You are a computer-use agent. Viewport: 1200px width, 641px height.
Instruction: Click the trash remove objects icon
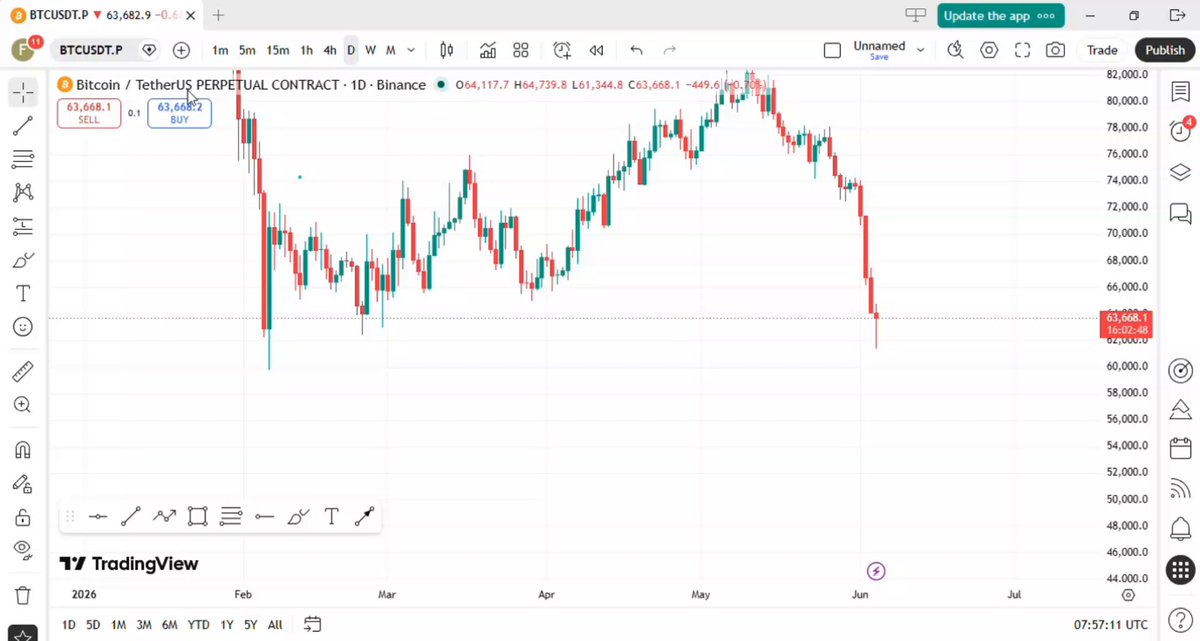pos(22,595)
